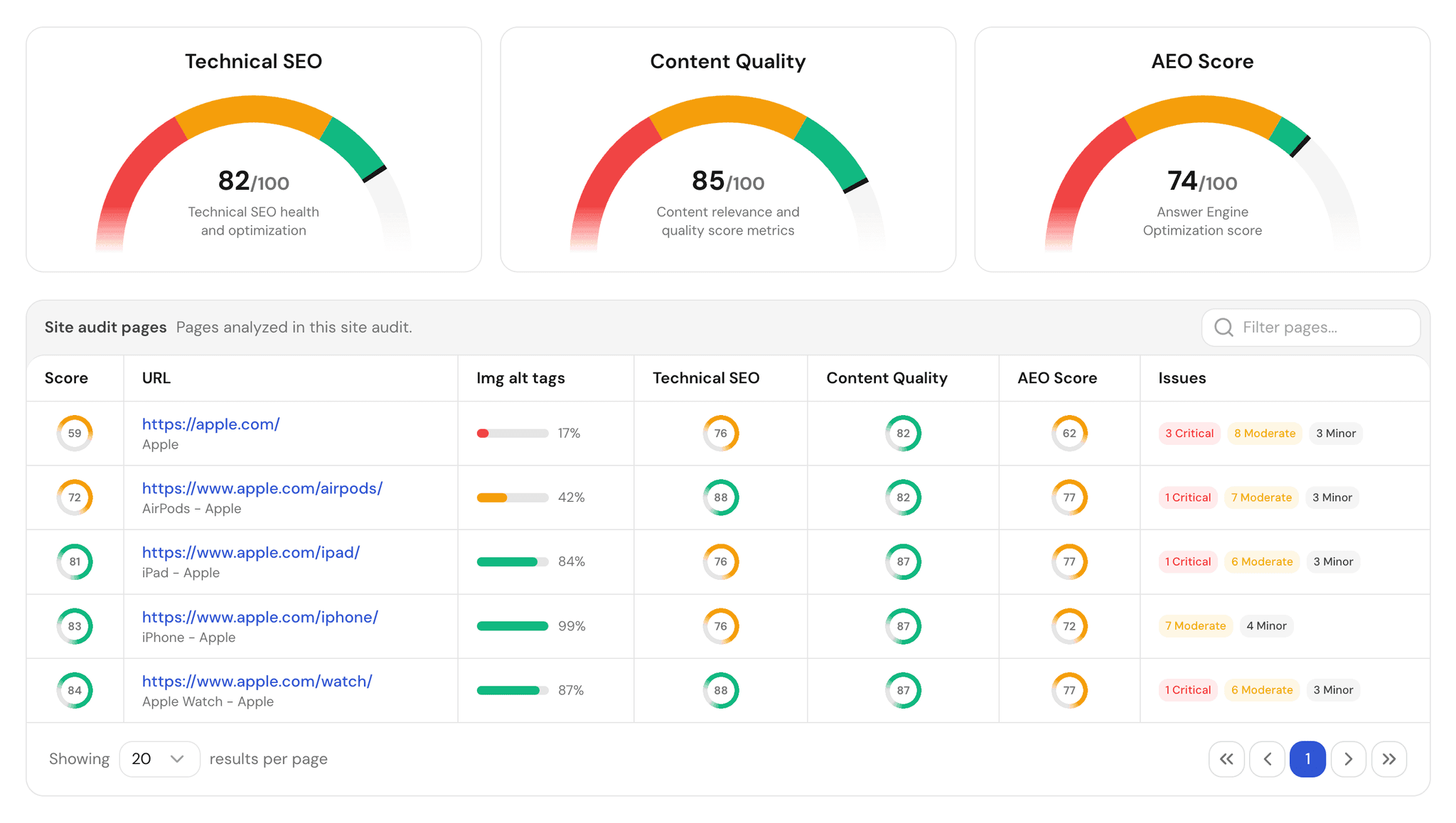This screenshot has width=1456, height=823.
Task: Open the apple.com/iphone/ URL link
Action: [x=260, y=617]
